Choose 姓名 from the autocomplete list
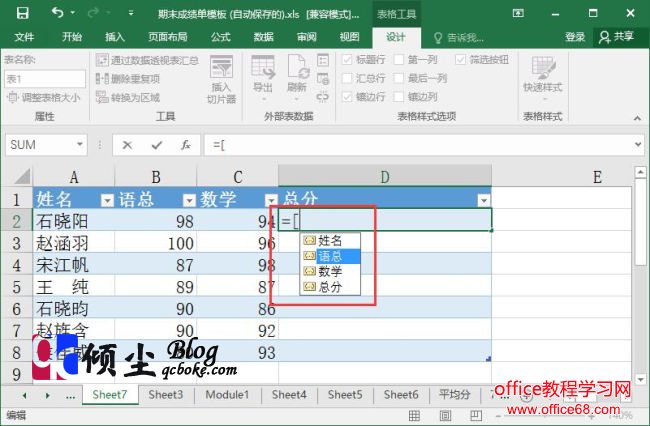The height and width of the screenshot is (426, 650). (x=330, y=241)
